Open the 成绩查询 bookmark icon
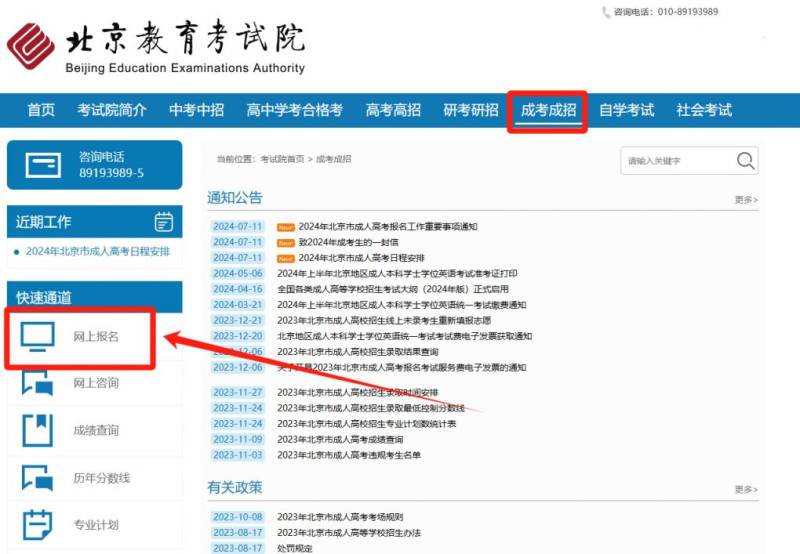 pos(38,430)
